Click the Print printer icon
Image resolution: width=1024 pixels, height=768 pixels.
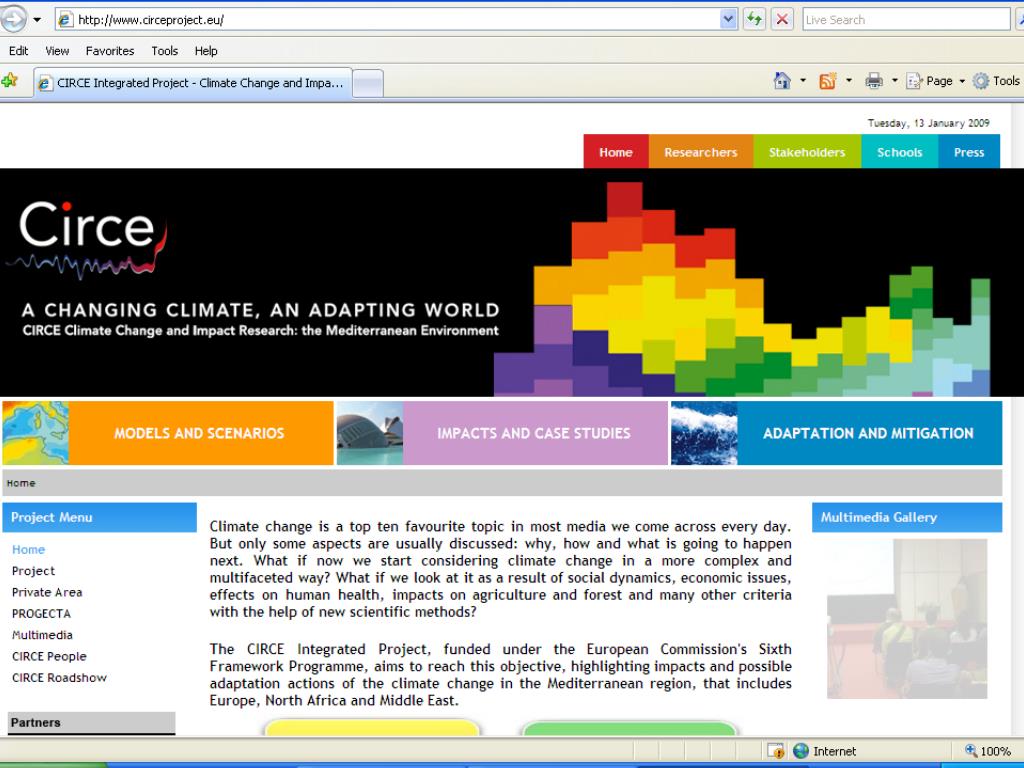click(x=874, y=81)
